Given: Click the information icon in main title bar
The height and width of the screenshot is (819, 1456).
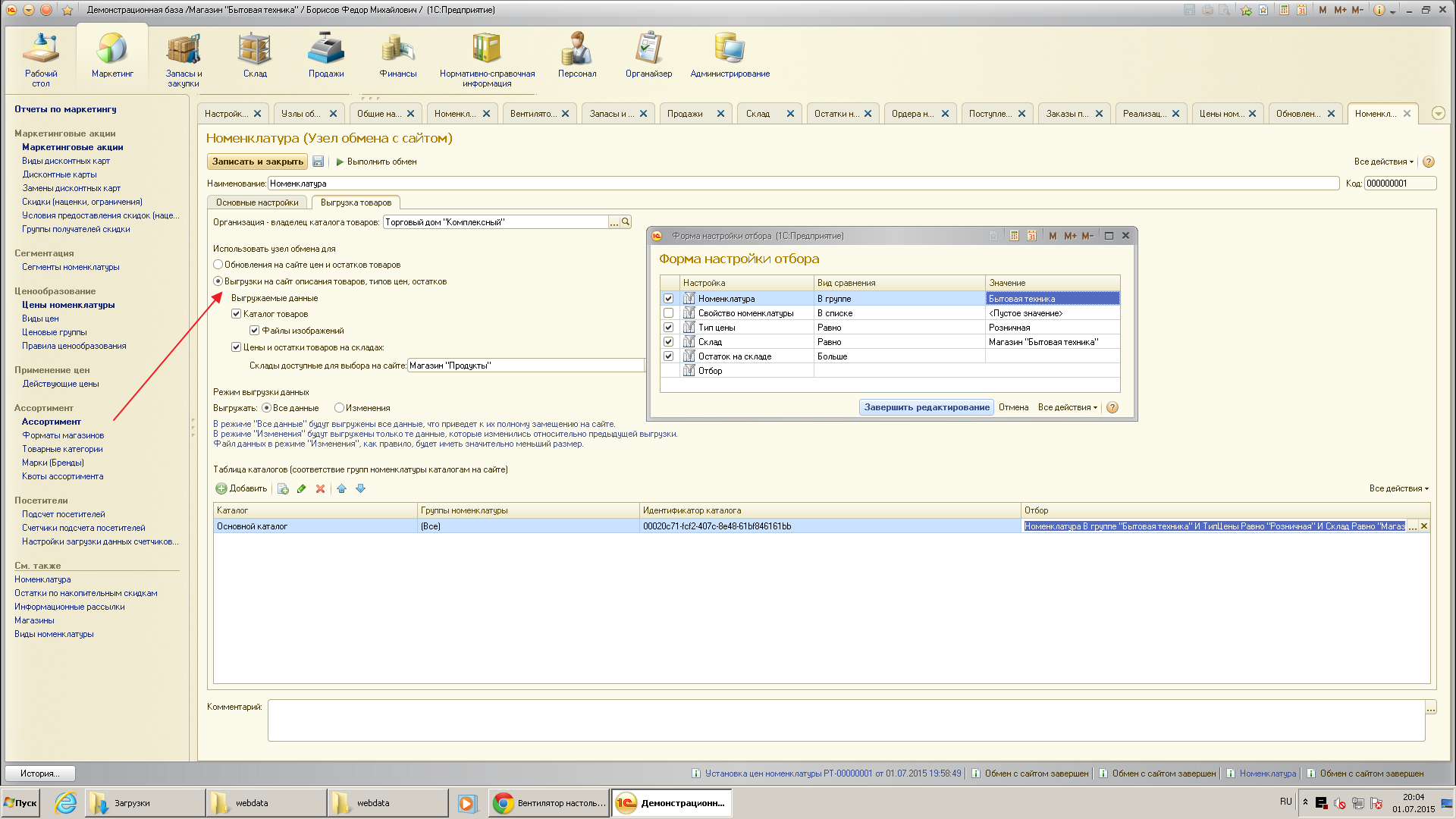Looking at the screenshot, I should point(1379,10).
